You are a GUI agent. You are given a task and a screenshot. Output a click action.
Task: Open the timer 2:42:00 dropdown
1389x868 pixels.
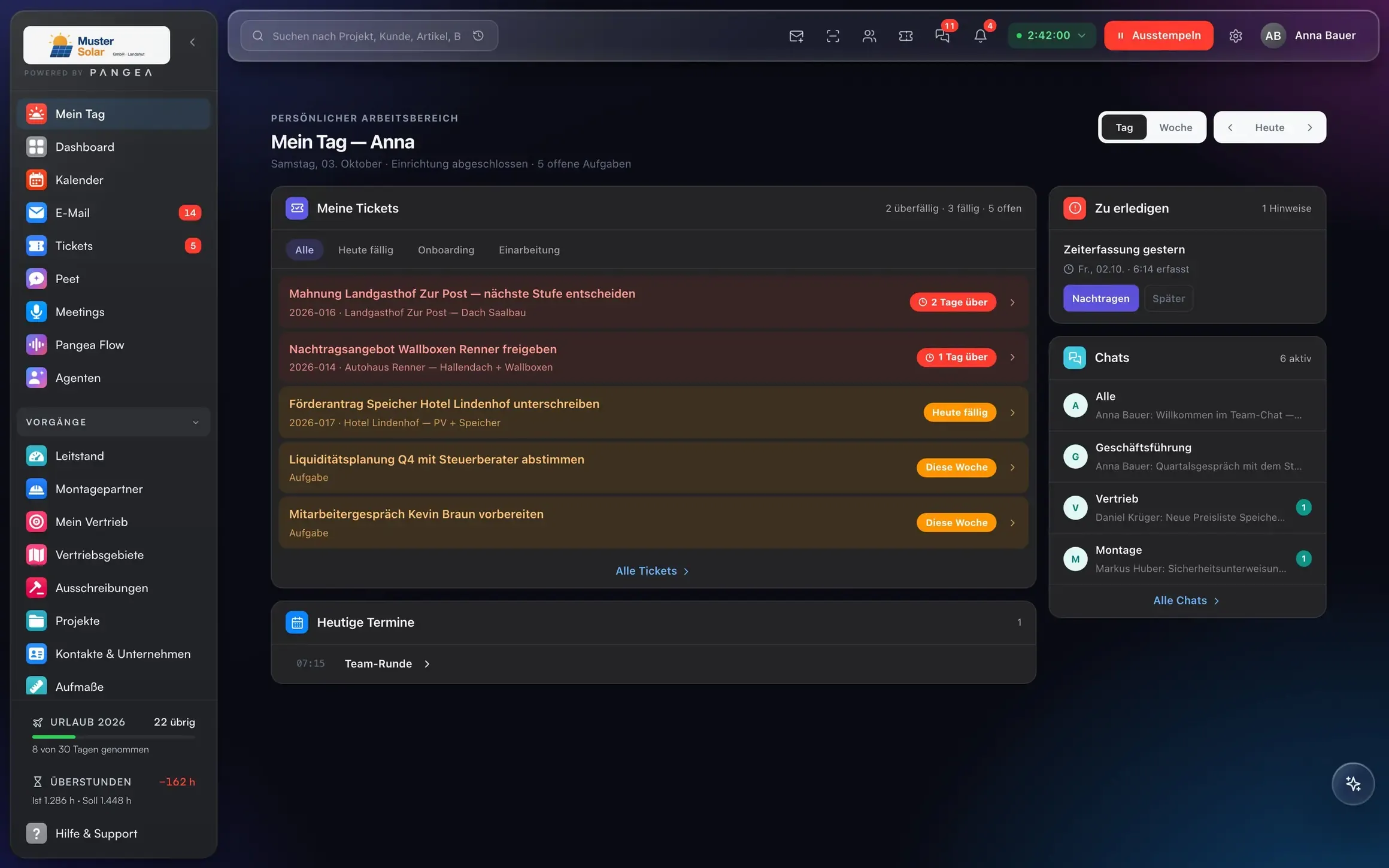[1051, 35]
